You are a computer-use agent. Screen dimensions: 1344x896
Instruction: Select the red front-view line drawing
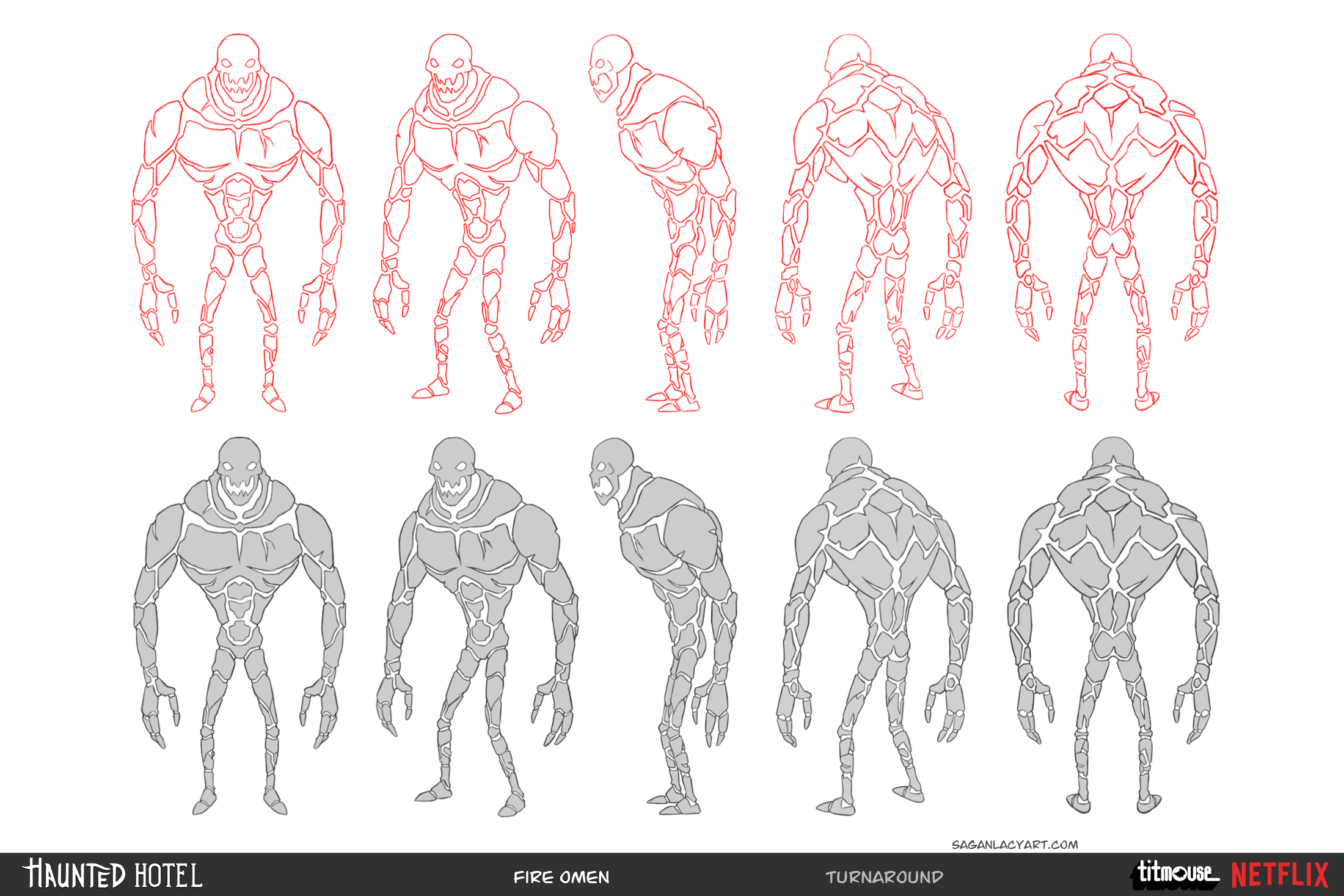click(x=238, y=223)
